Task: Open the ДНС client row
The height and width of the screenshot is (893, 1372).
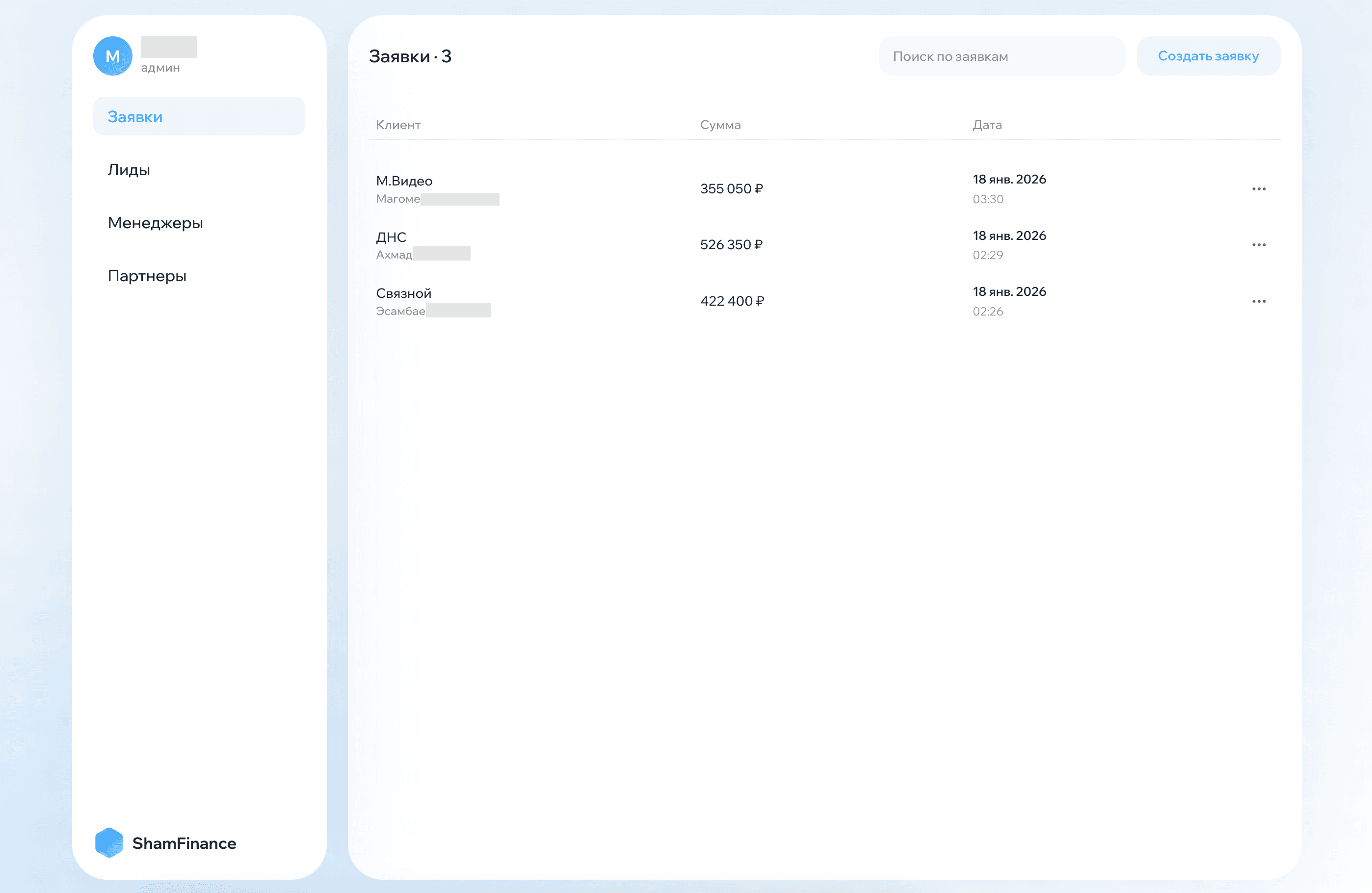Action: [392, 237]
